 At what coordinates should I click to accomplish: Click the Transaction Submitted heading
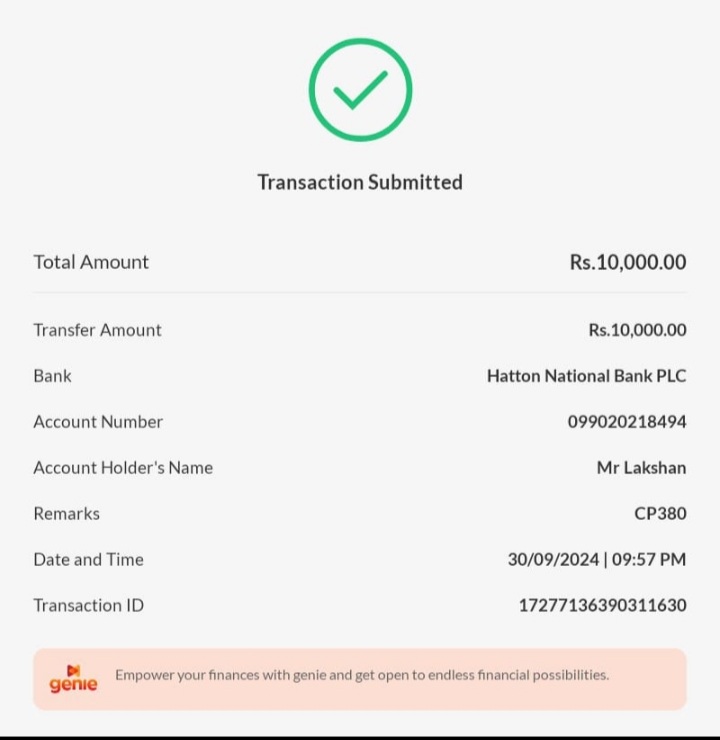tap(360, 182)
